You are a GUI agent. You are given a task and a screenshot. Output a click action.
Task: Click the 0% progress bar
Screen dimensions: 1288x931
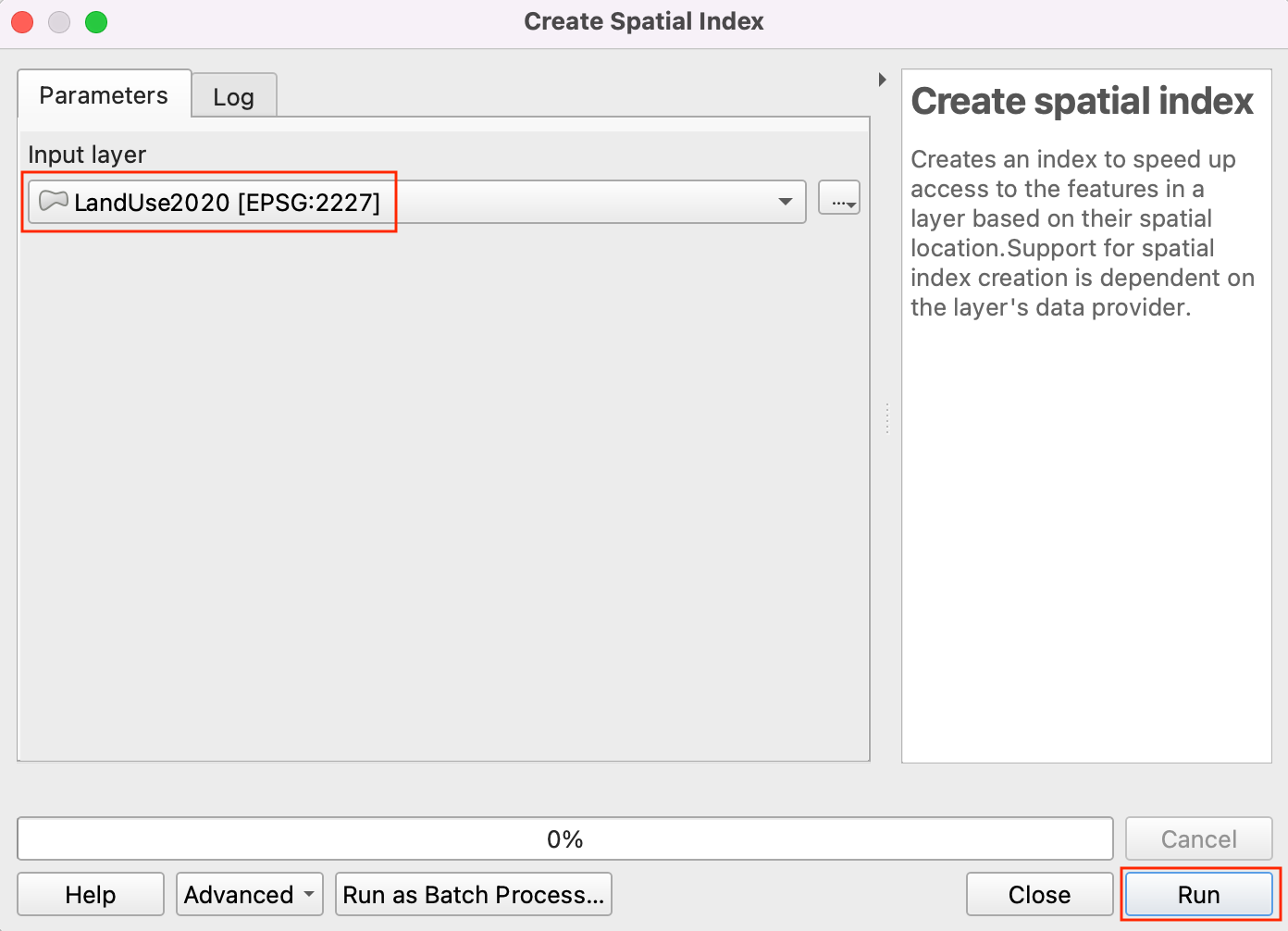tap(565, 838)
